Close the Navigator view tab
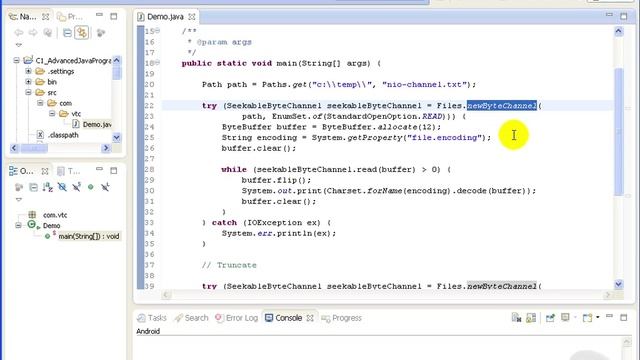This screenshot has width=640, height=360. click(x=45, y=17)
